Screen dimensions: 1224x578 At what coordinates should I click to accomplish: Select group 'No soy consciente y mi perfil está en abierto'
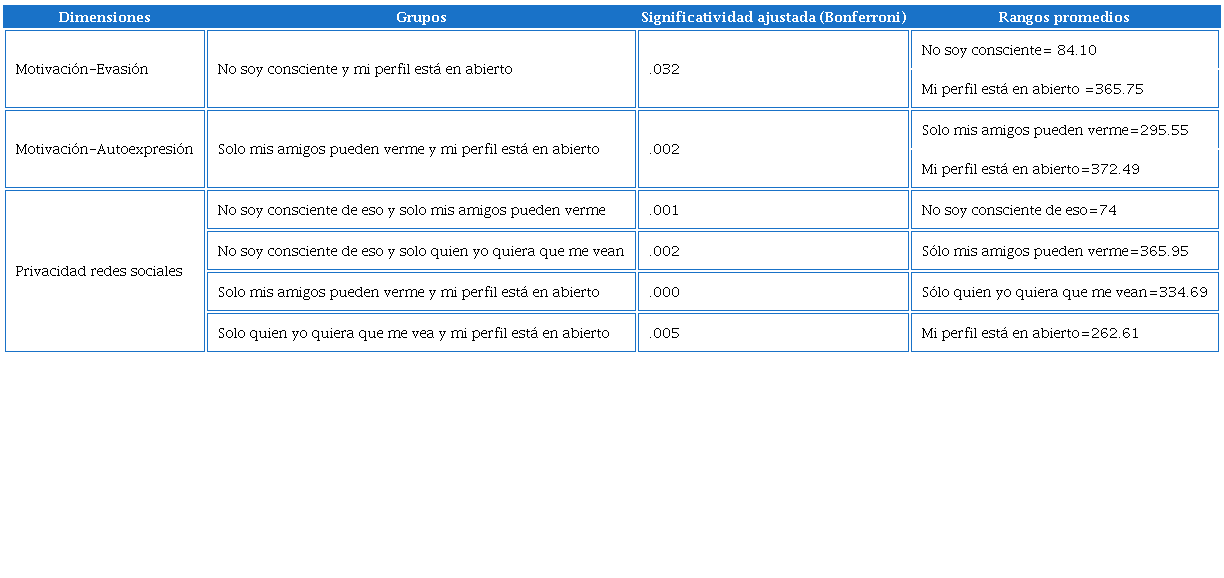coord(365,69)
